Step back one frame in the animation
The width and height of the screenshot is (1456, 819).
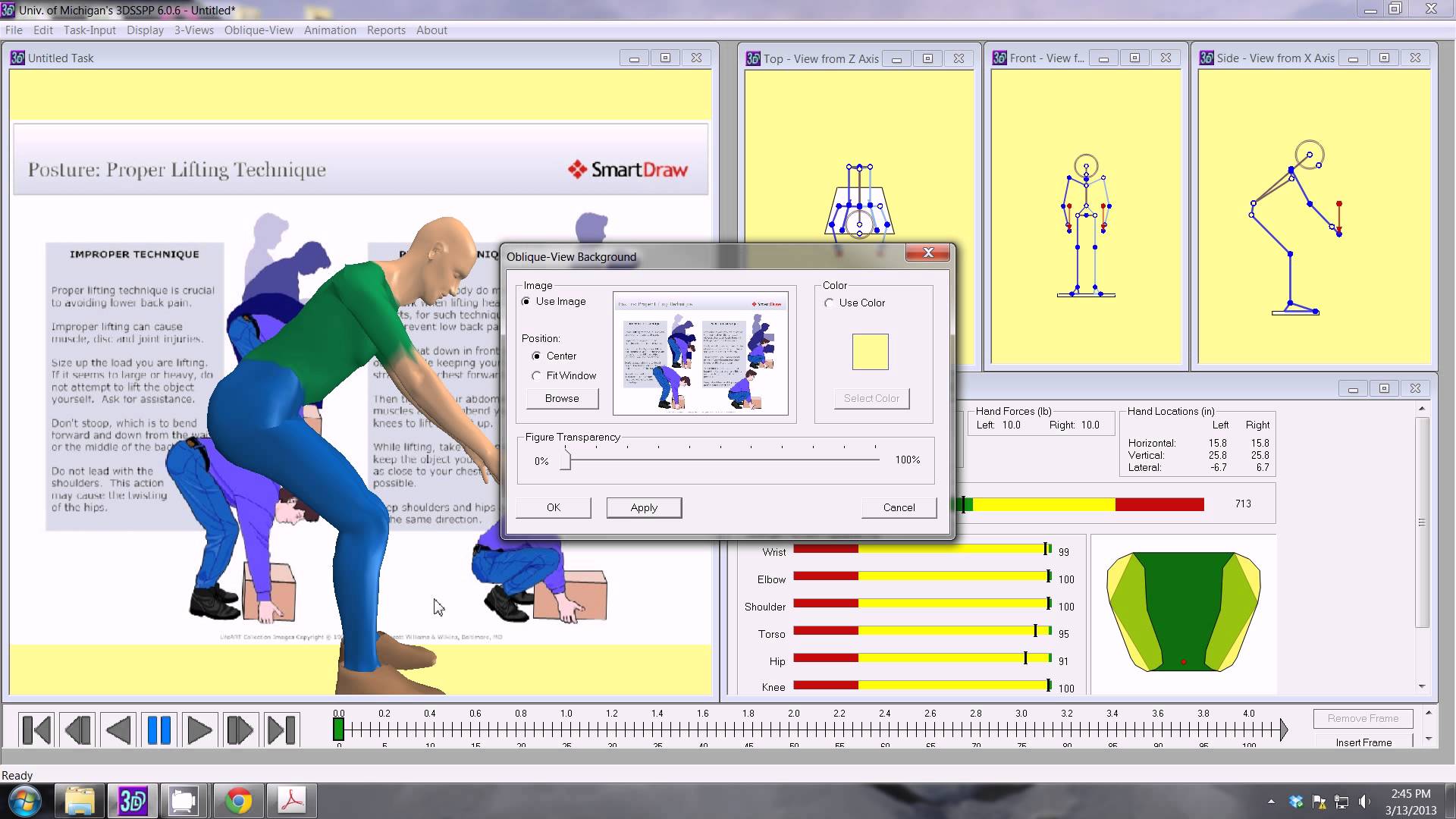[77, 730]
